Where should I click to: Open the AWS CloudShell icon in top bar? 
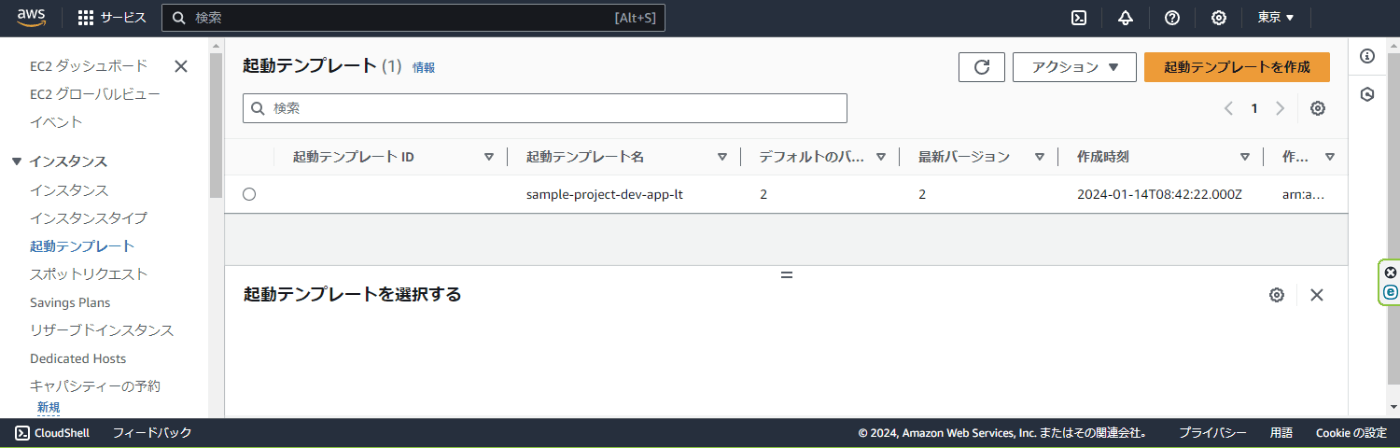[x=1079, y=18]
